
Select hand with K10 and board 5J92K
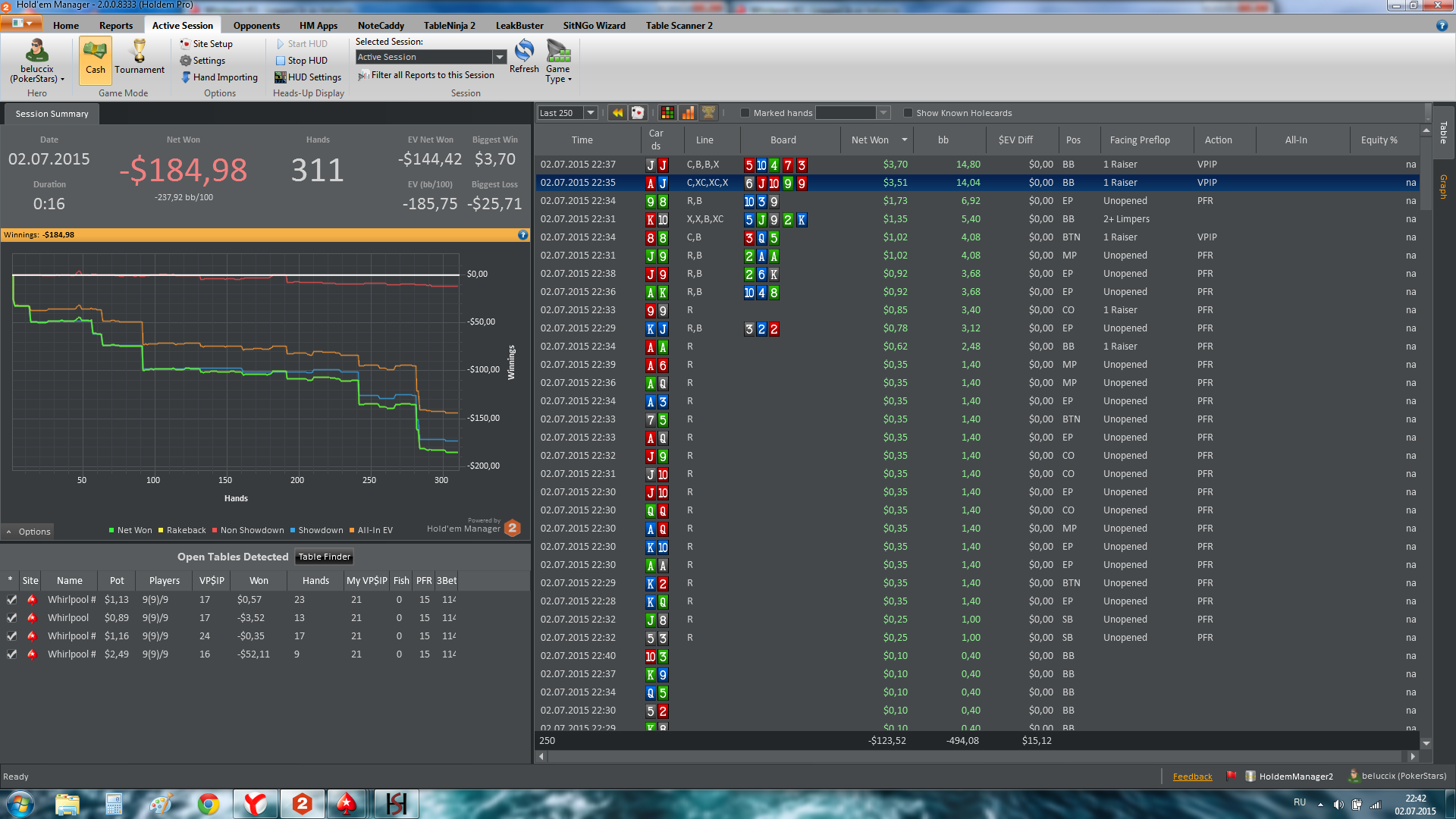[978, 219]
